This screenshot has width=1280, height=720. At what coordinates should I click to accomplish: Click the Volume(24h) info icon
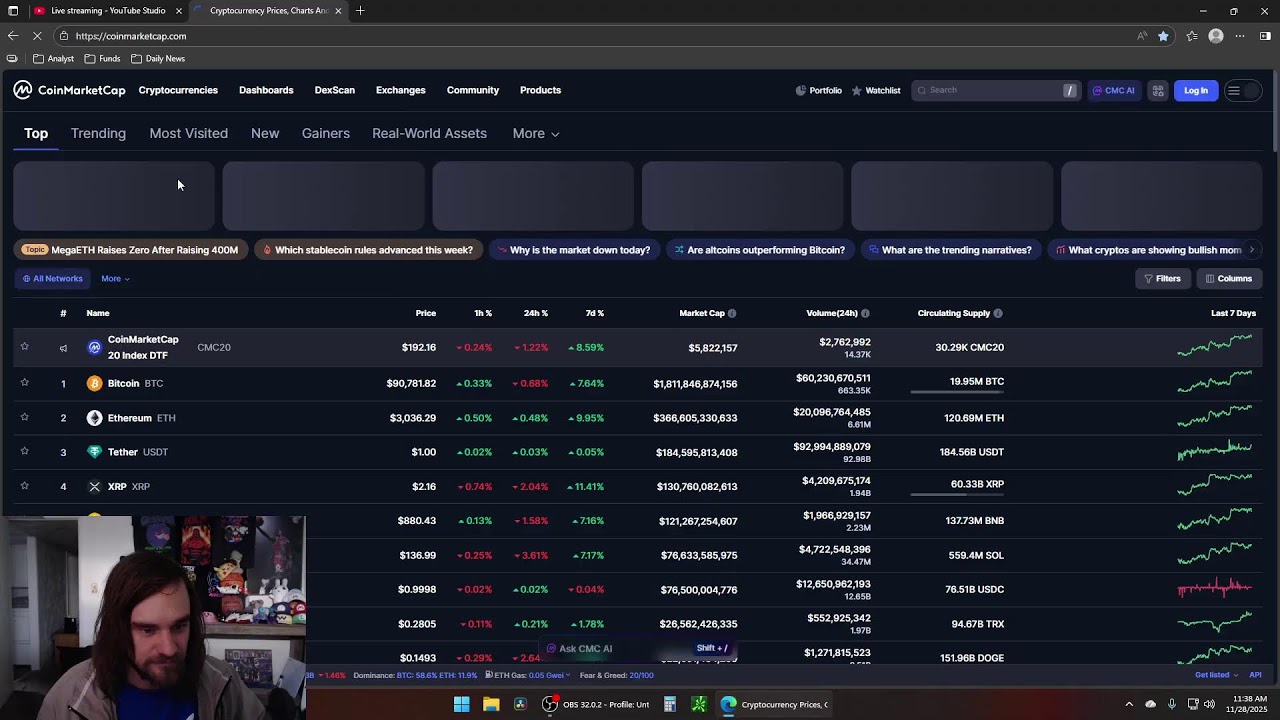tap(865, 313)
